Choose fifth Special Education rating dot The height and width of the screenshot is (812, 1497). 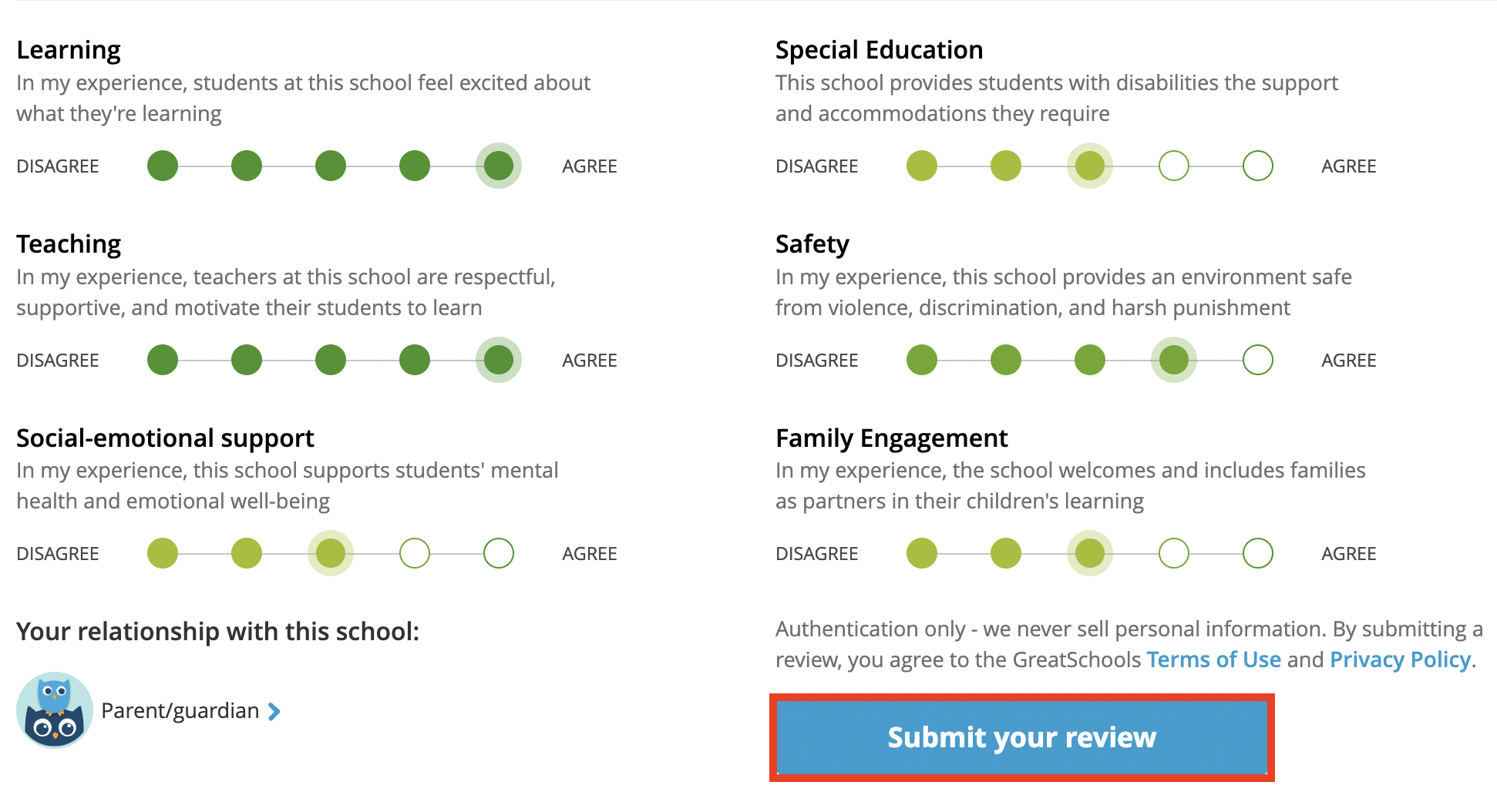(1258, 166)
